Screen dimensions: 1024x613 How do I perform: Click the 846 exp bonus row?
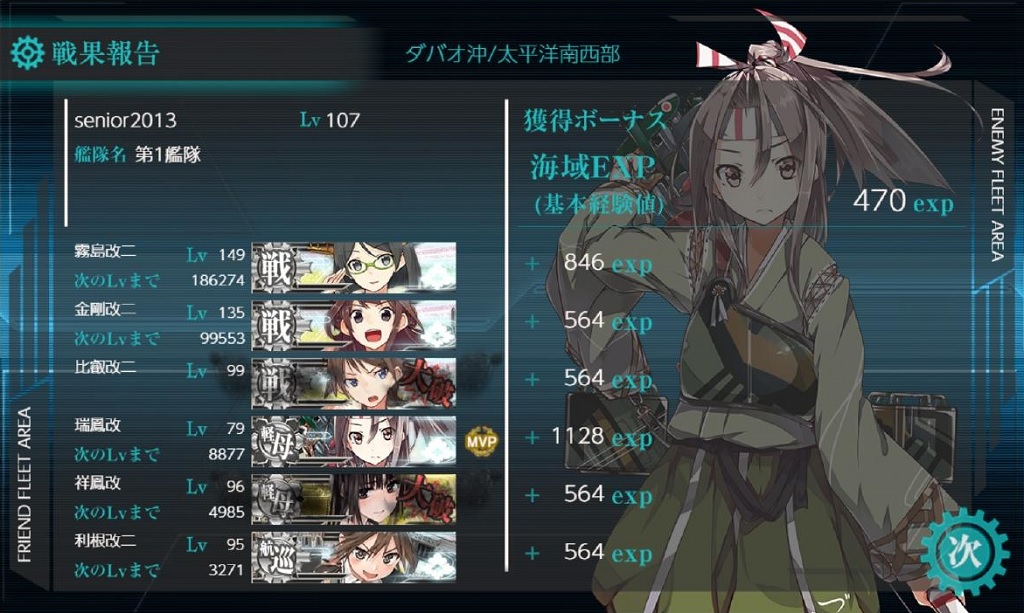pos(590,263)
